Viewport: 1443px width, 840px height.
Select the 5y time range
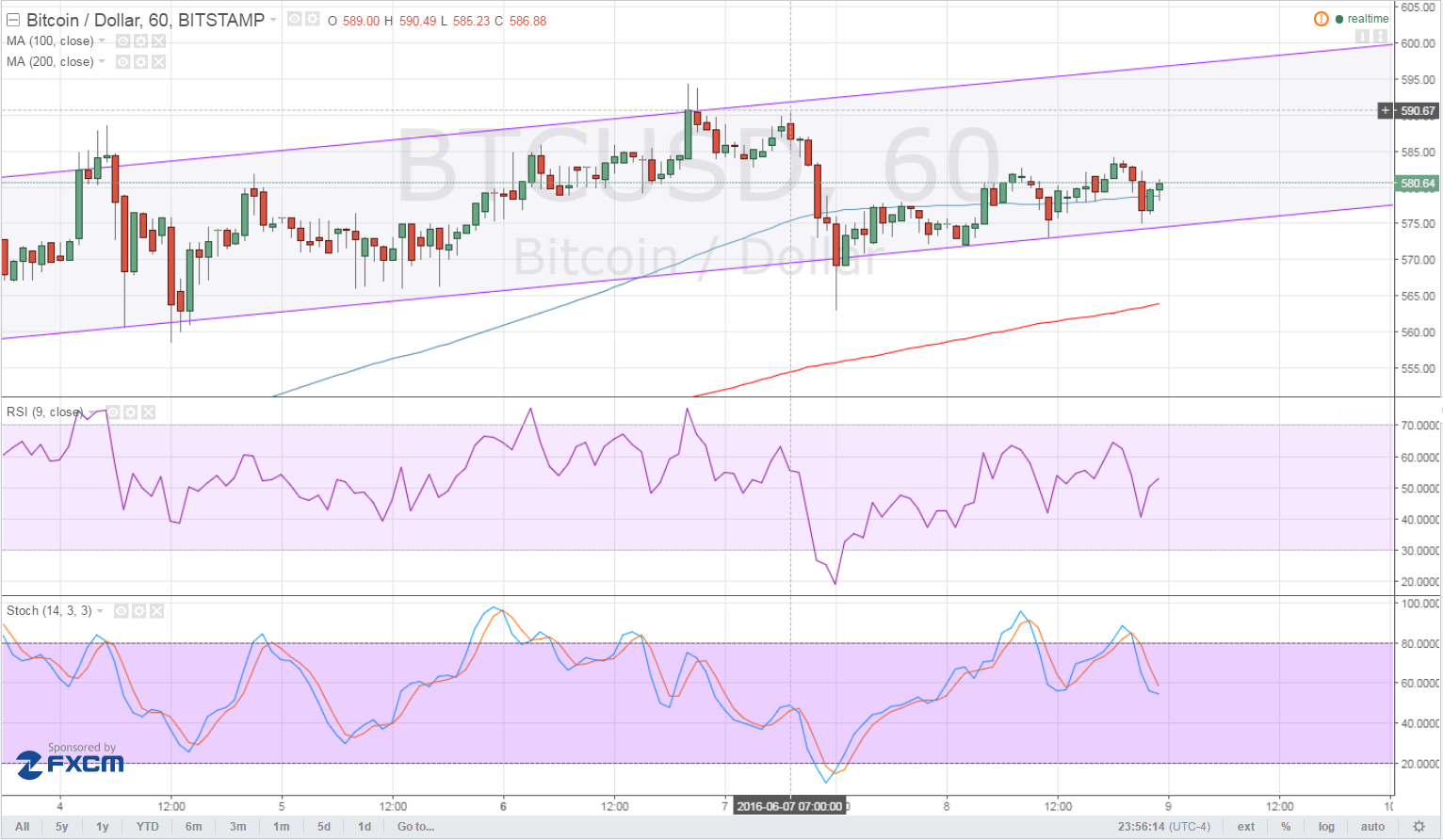pyautogui.click(x=62, y=827)
